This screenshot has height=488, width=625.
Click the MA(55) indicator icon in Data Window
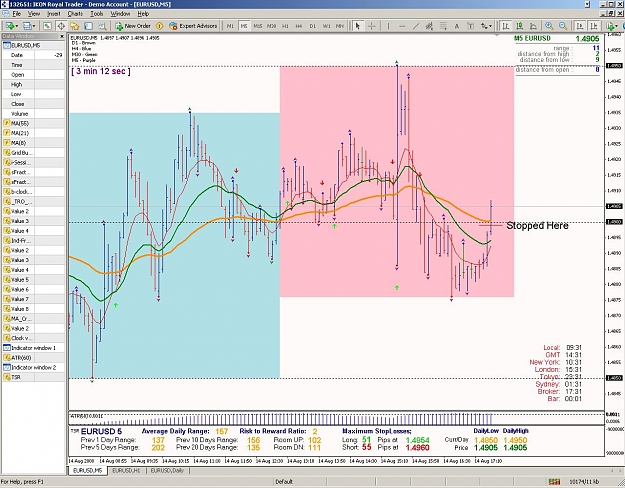7,123
